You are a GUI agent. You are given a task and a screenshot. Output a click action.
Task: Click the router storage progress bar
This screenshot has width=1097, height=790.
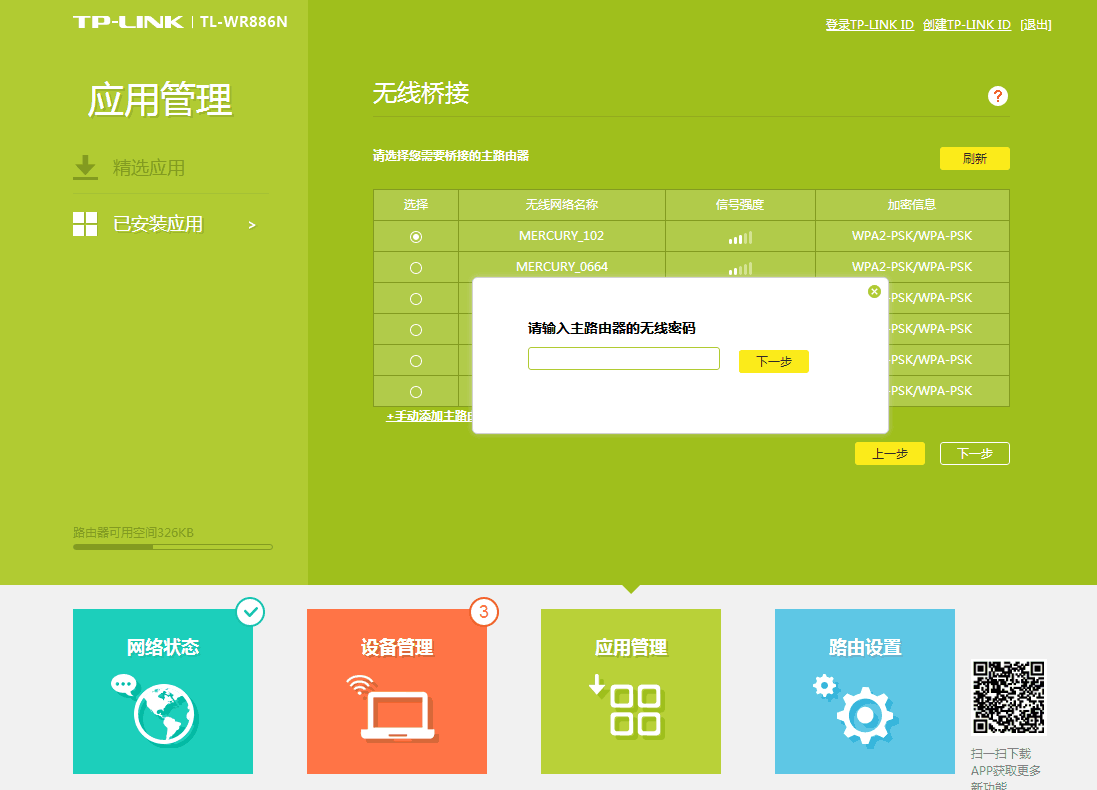(171, 546)
